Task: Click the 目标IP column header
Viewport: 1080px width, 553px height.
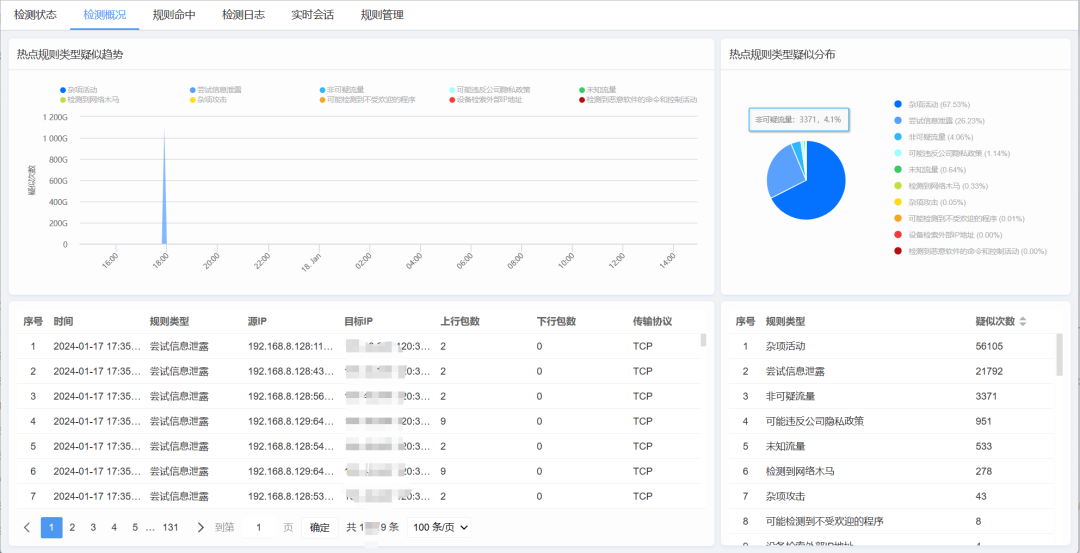Action: point(359,322)
